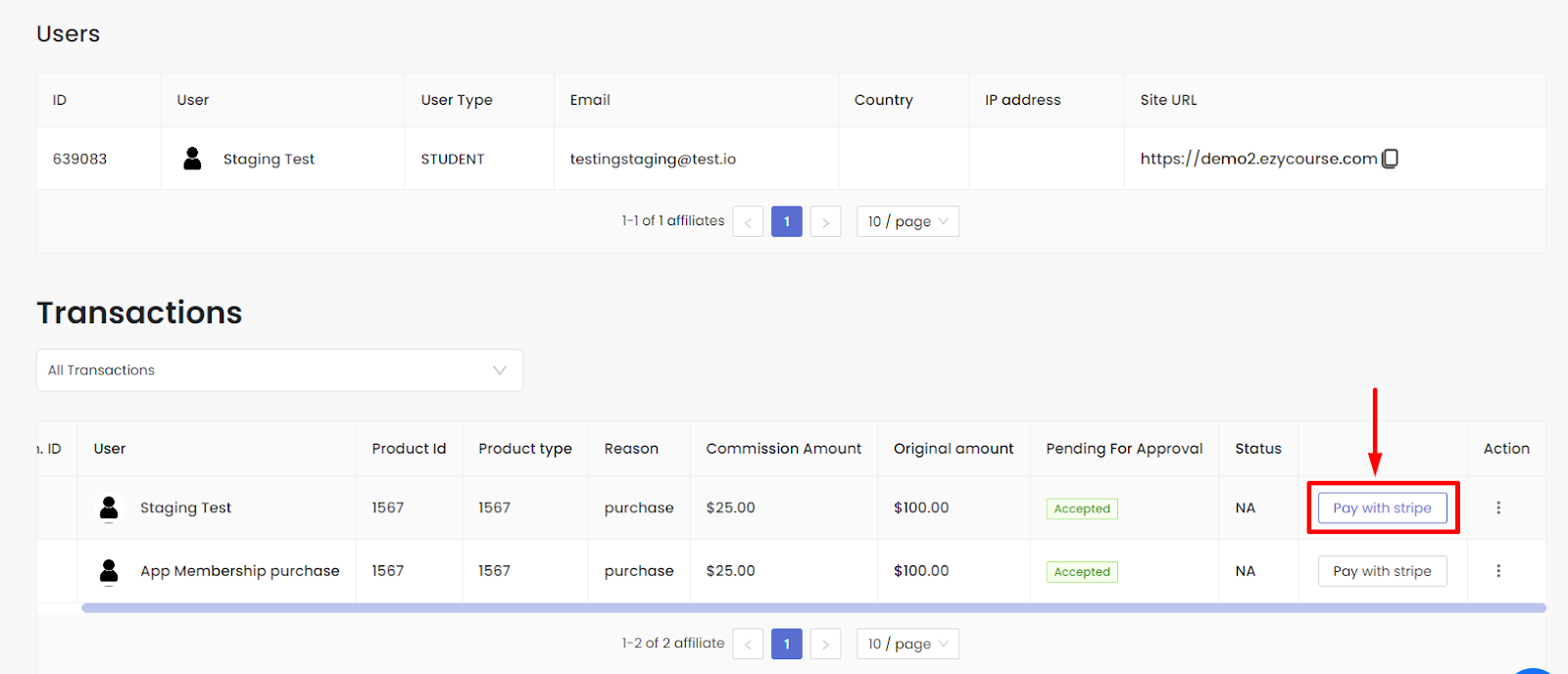Click App Membership purchase user name

[239, 571]
